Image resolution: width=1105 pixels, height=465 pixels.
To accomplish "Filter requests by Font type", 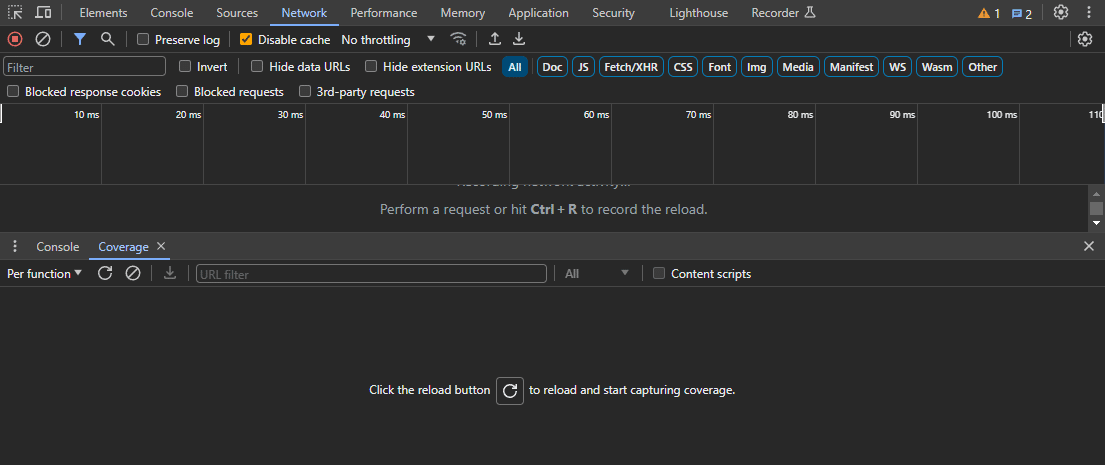I will (720, 67).
